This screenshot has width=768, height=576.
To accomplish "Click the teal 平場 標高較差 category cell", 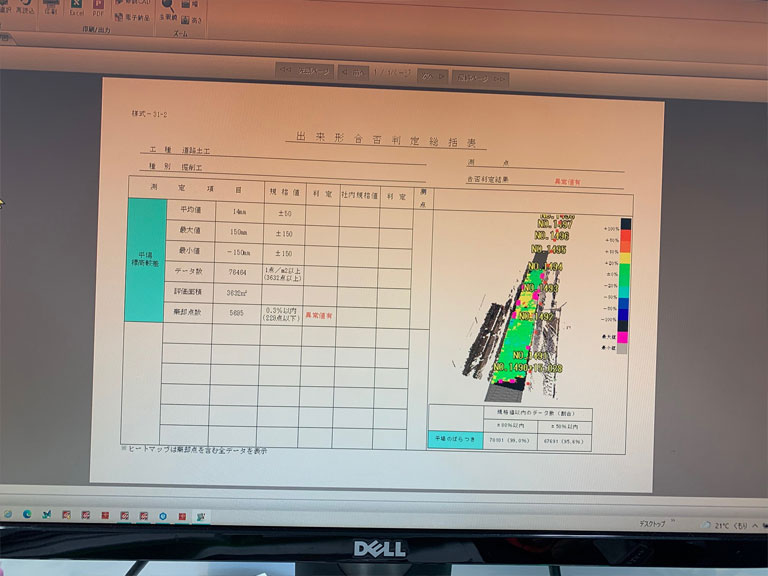I will point(145,260).
